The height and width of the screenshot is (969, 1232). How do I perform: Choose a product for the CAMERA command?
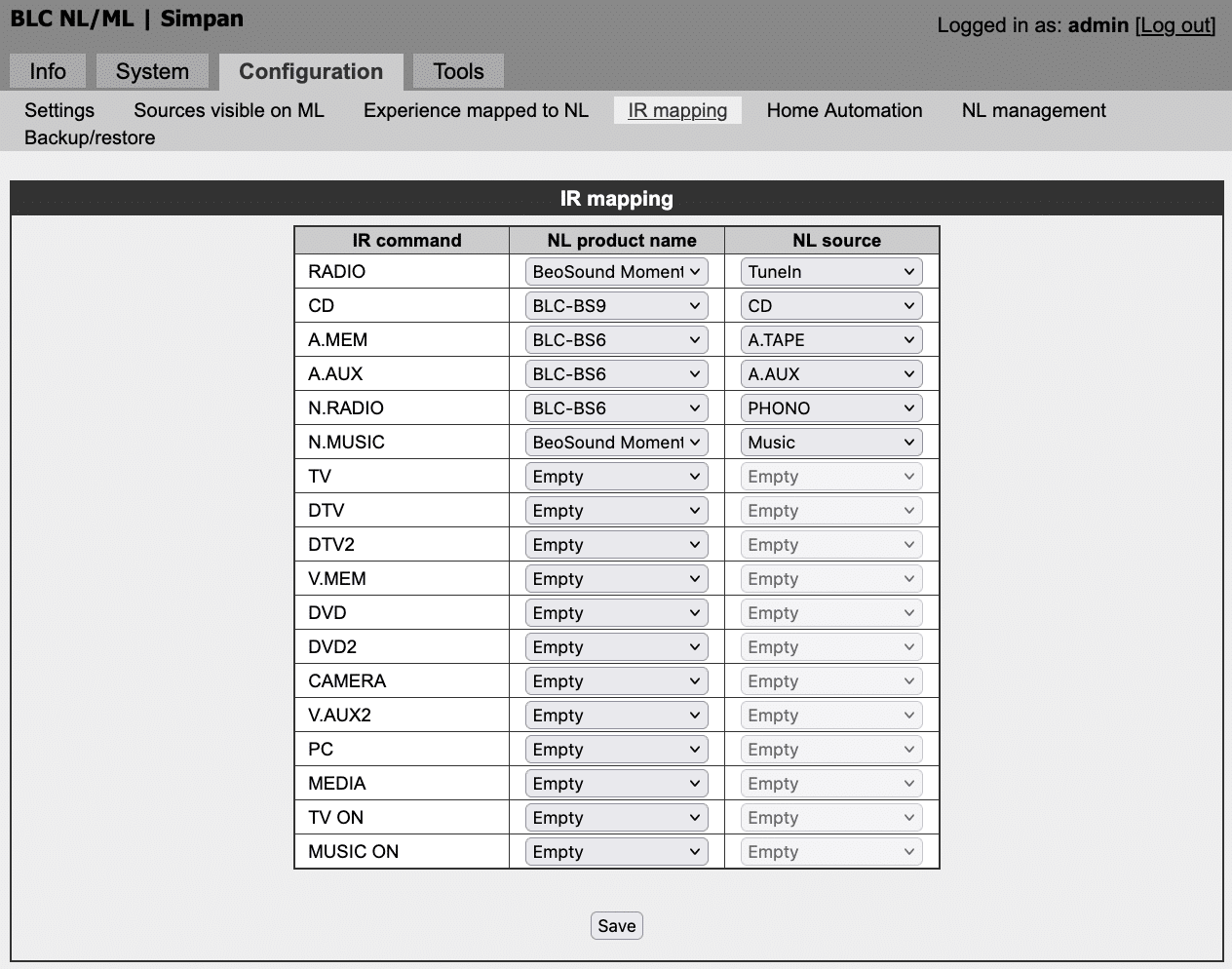point(616,681)
